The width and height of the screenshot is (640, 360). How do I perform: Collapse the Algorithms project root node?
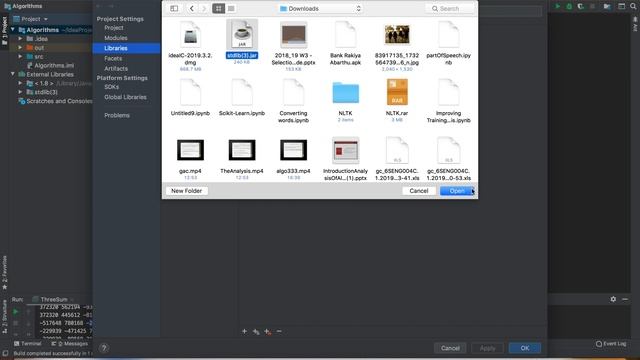tap(13, 30)
